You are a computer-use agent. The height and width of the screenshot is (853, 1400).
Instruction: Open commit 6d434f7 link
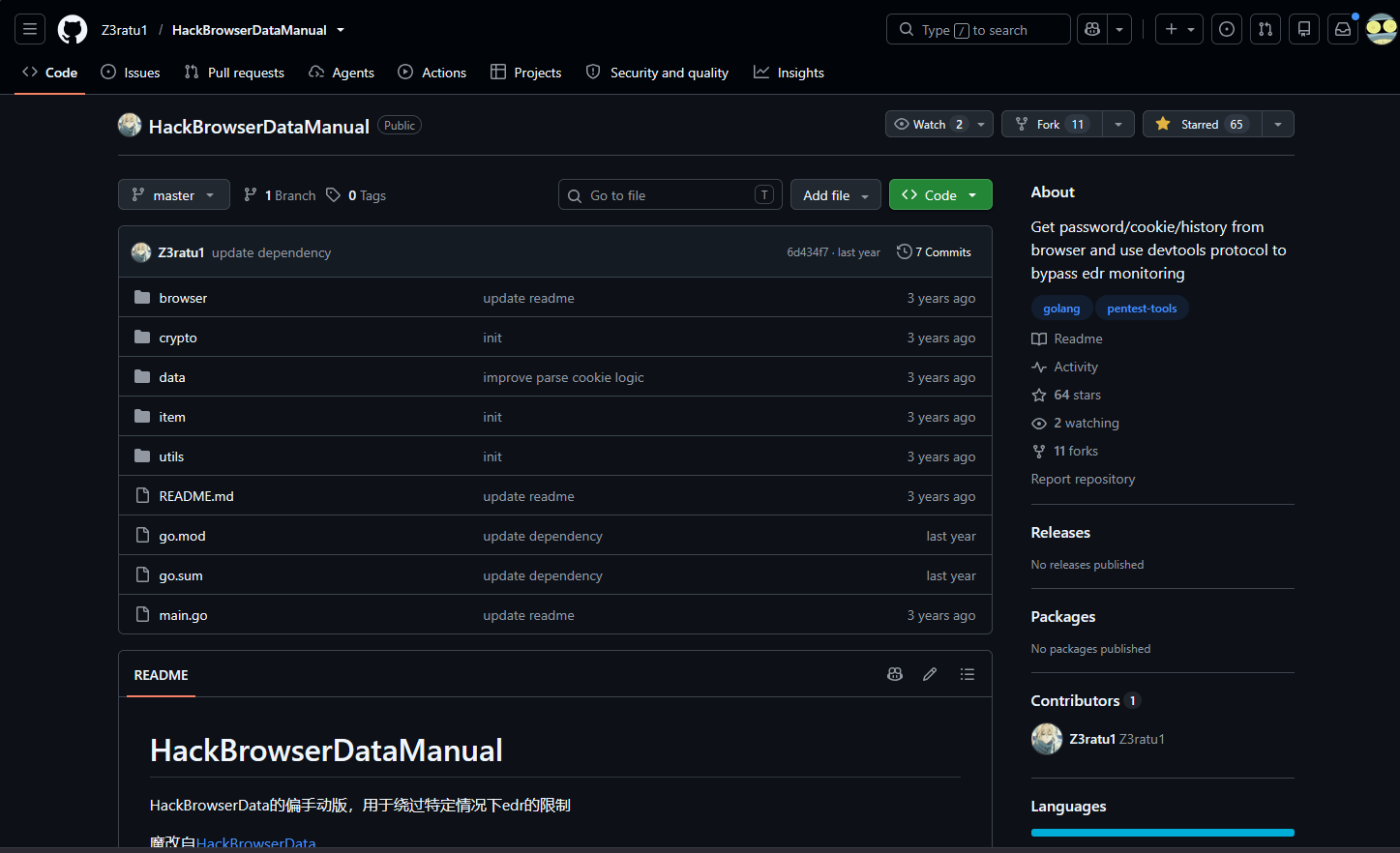(x=807, y=252)
